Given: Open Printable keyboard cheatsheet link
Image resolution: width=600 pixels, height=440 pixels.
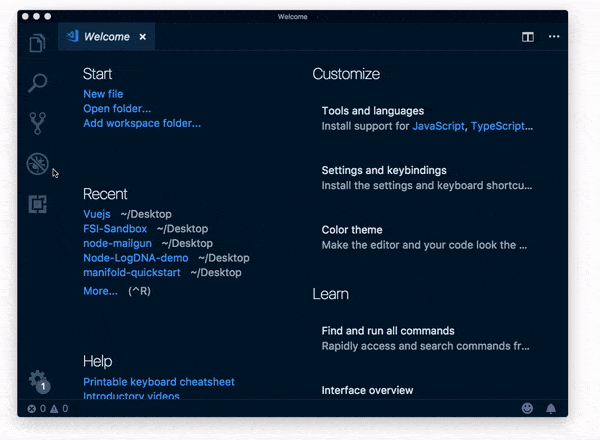Looking at the screenshot, I should pos(159,382).
